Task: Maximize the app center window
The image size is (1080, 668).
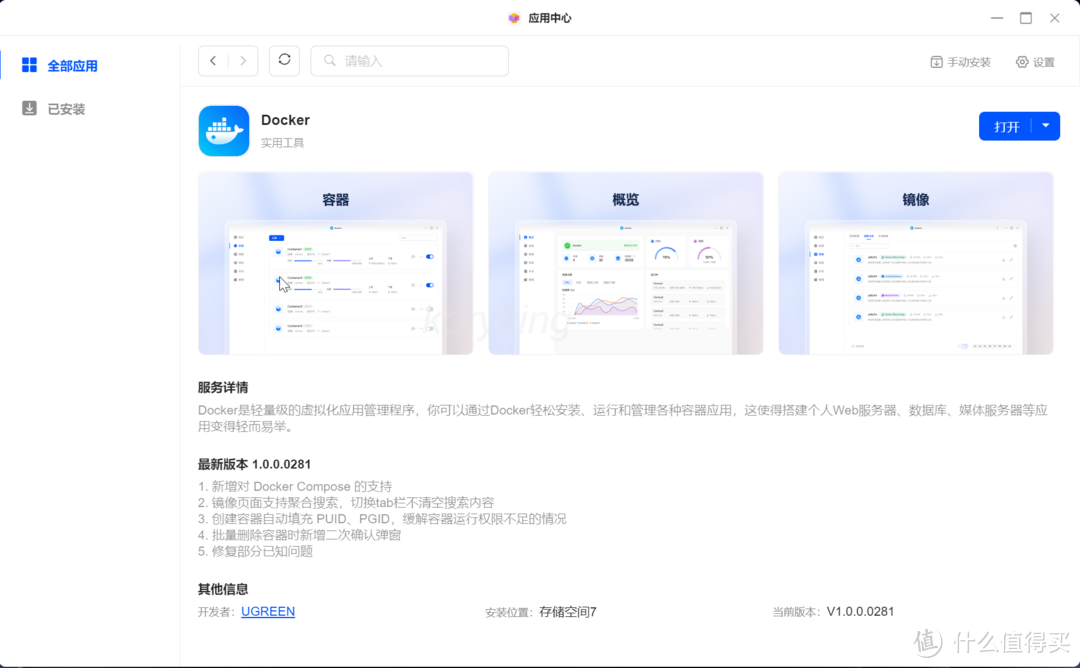Action: point(1025,18)
